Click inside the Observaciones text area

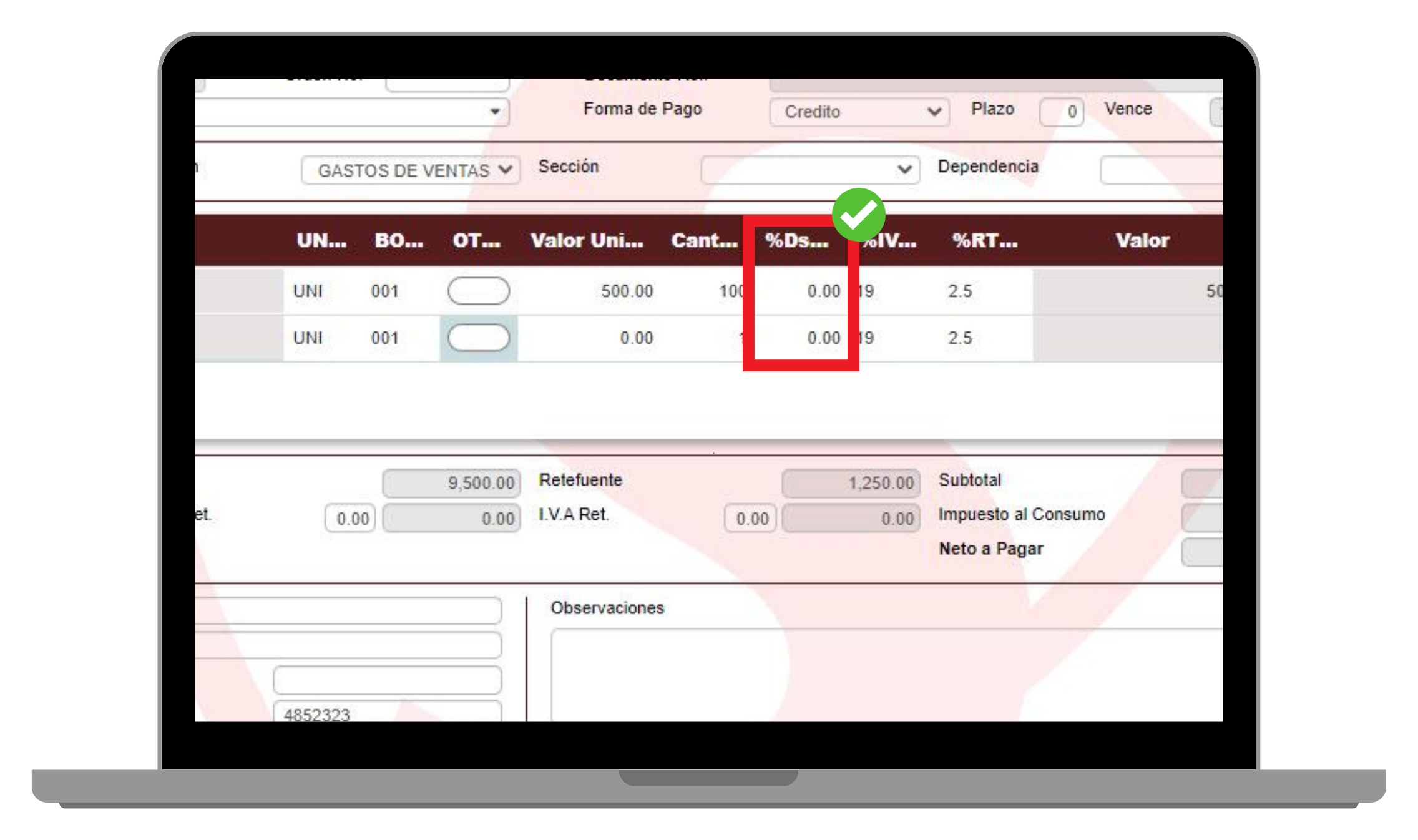point(886,674)
